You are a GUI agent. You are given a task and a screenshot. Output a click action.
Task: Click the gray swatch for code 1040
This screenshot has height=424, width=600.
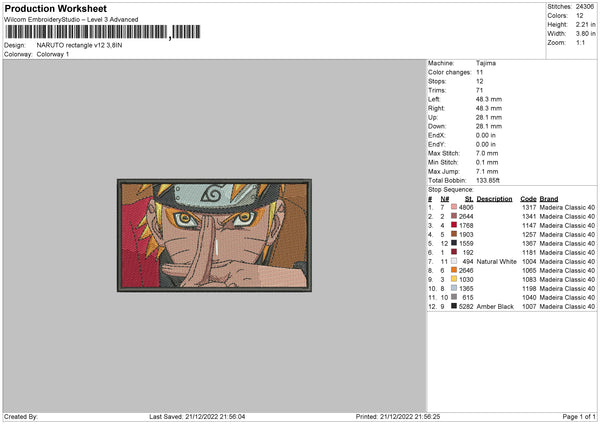tap(454, 297)
